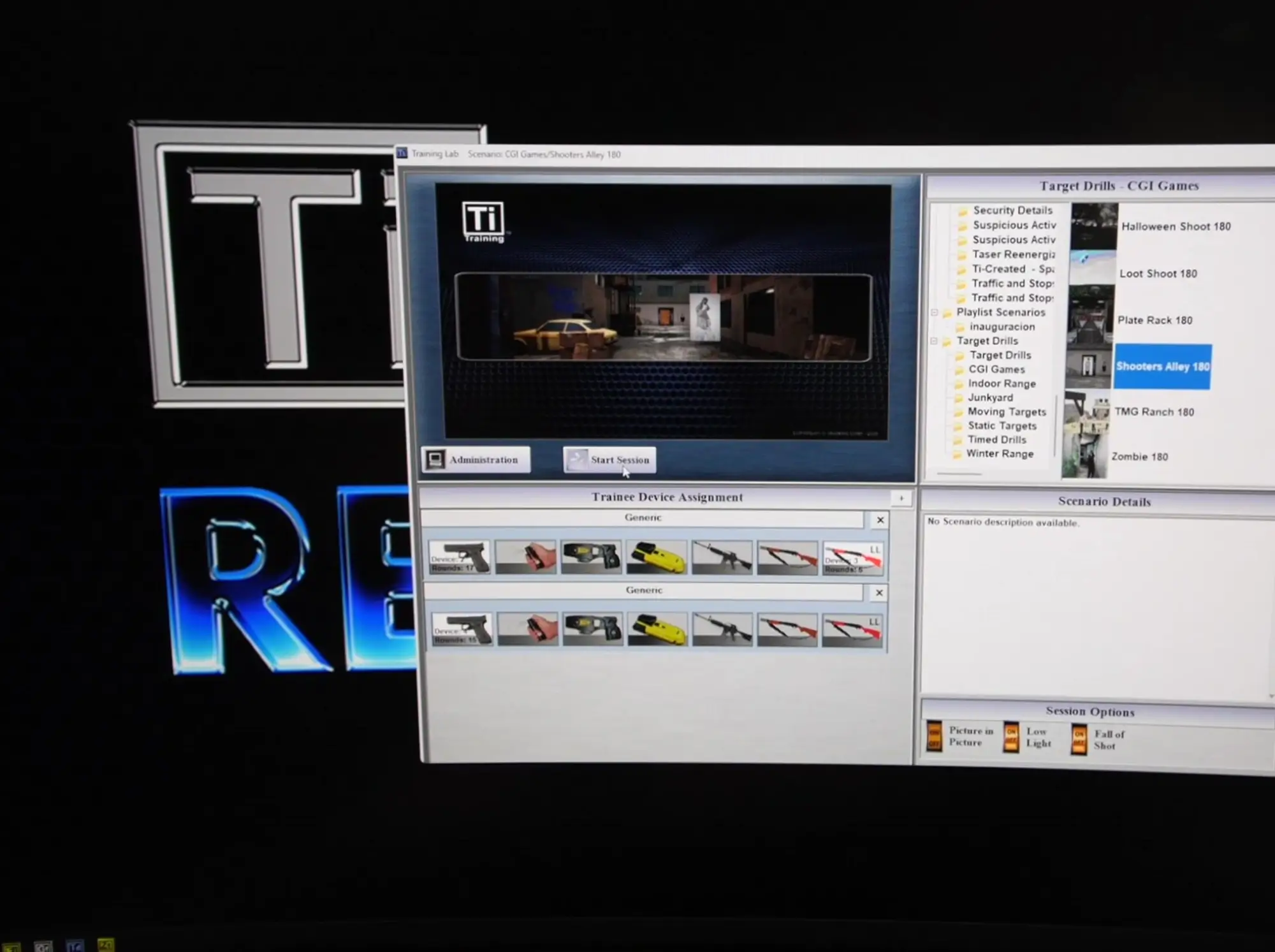Select the pistol in the first Generic row
This screenshot has height=952, width=1275.
click(460, 557)
